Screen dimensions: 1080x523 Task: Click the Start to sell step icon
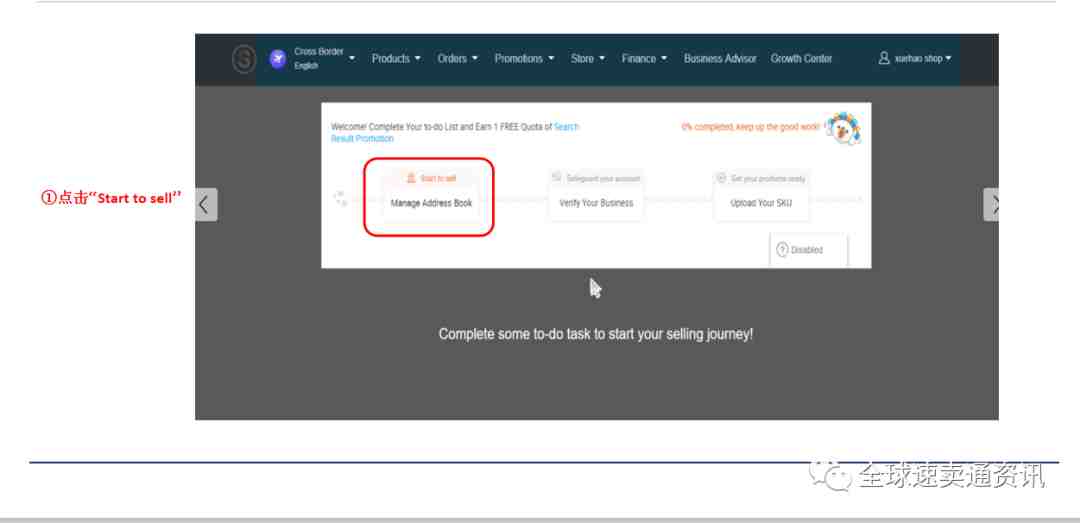click(x=411, y=178)
